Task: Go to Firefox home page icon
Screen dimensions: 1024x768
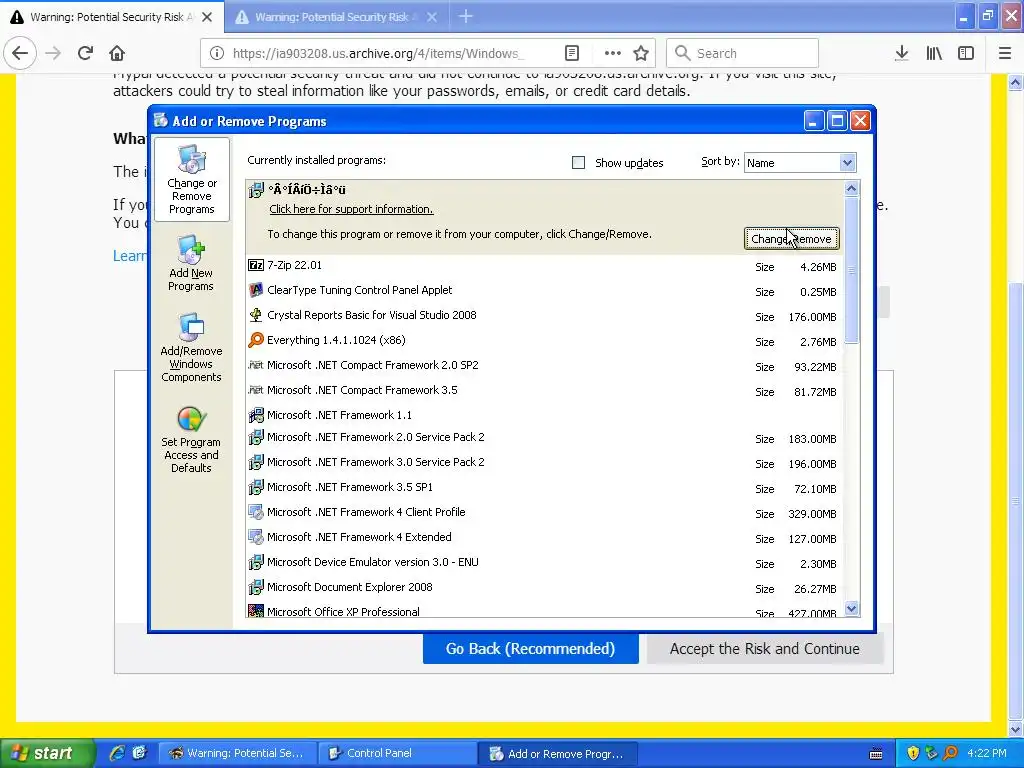Action: click(117, 53)
